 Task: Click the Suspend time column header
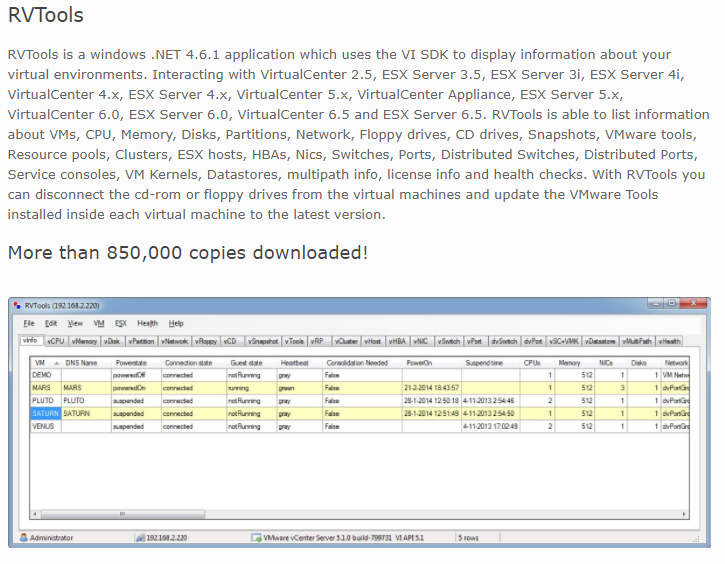coord(491,363)
